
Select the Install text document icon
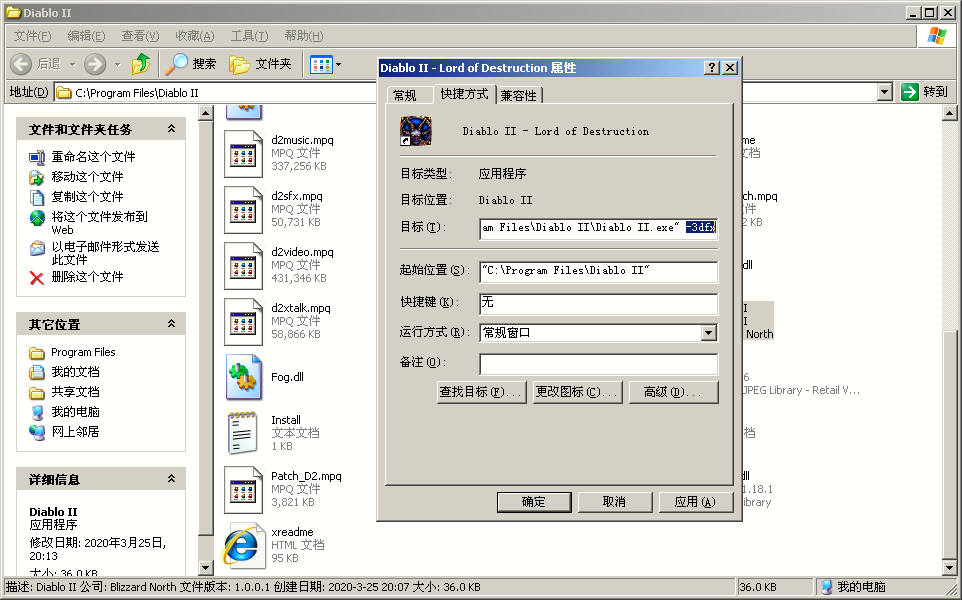[x=242, y=433]
